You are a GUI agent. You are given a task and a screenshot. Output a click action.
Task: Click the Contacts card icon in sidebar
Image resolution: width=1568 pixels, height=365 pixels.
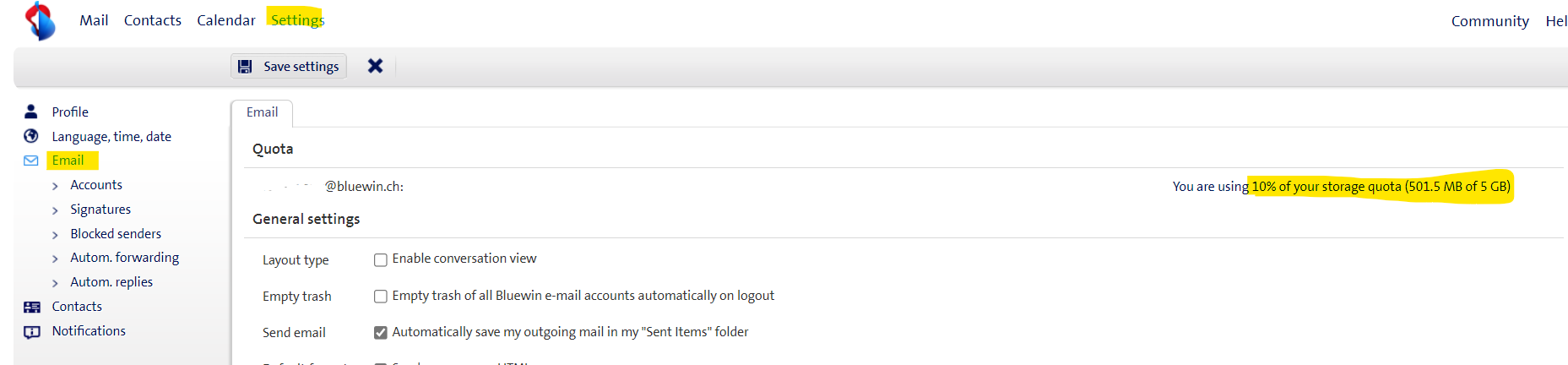(32, 307)
